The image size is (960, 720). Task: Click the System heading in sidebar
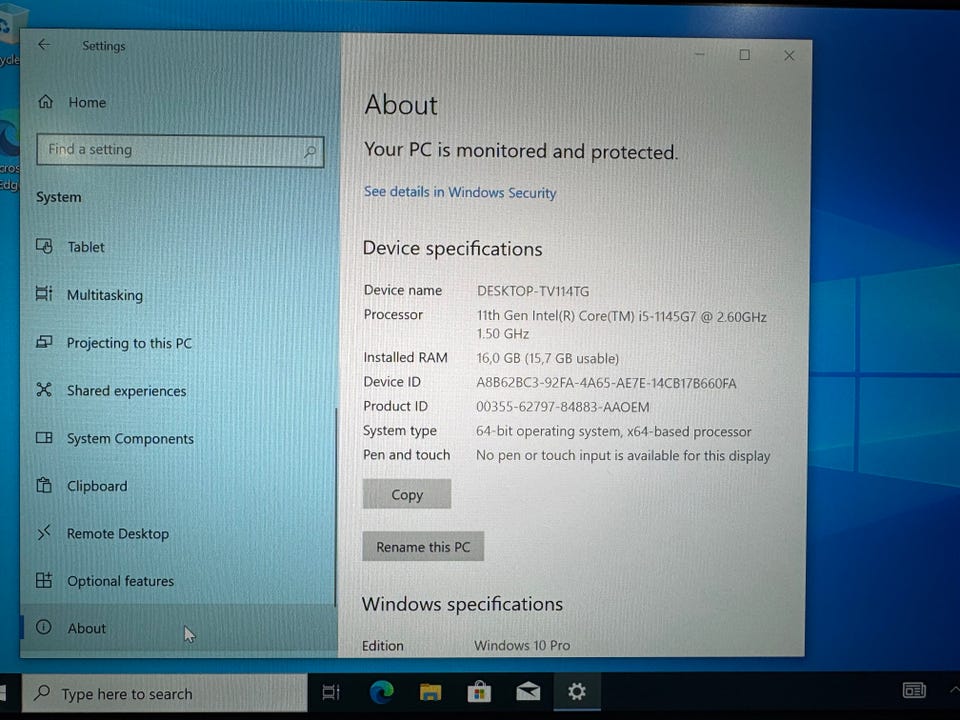[58, 197]
